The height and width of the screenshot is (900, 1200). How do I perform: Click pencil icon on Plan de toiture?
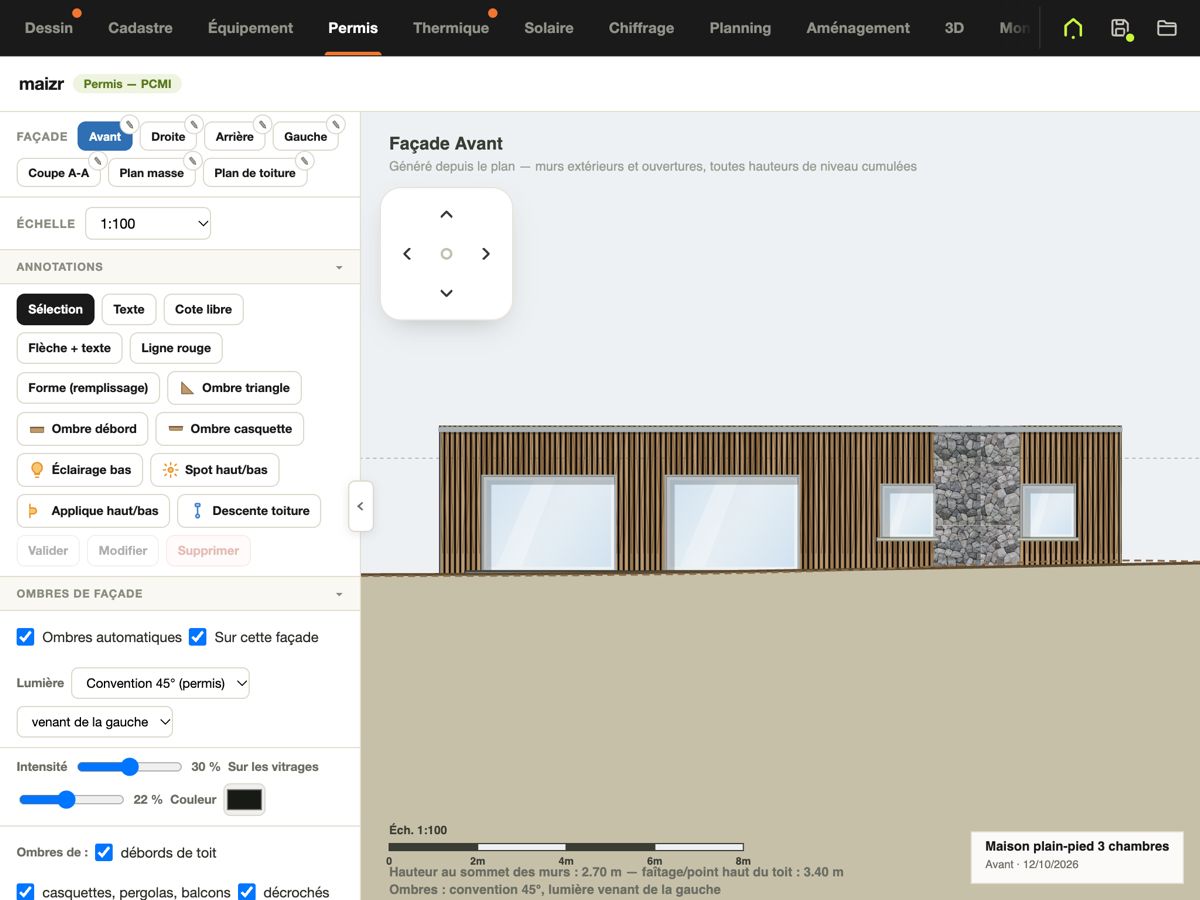pyautogui.click(x=305, y=161)
